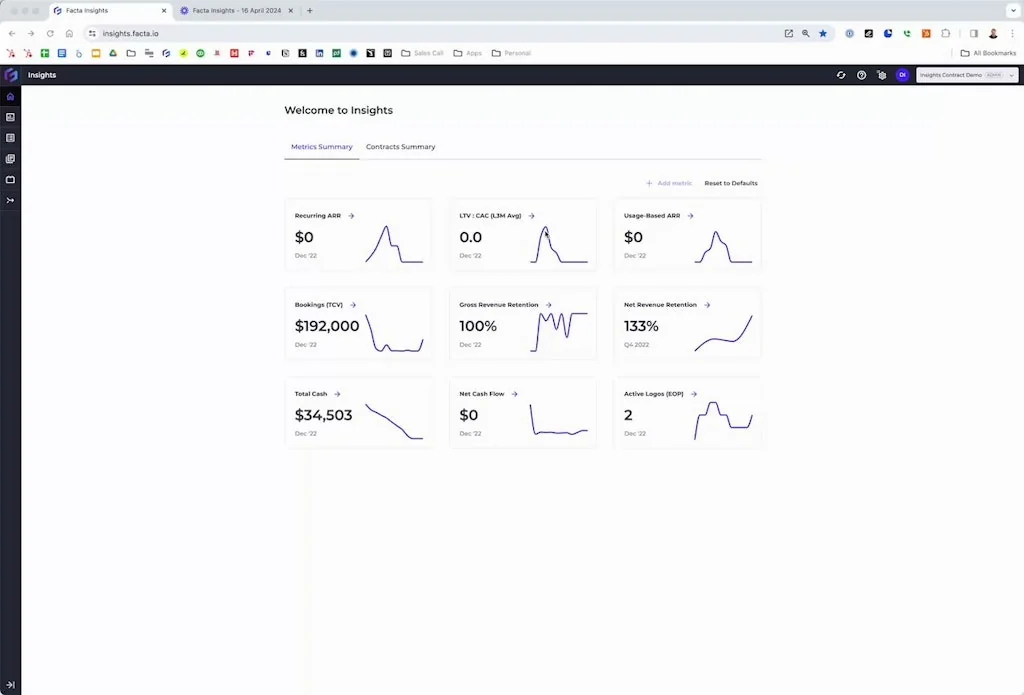Click the pin icon at the sidebar bottom
This screenshot has height=695, width=1024.
[x=10, y=200]
